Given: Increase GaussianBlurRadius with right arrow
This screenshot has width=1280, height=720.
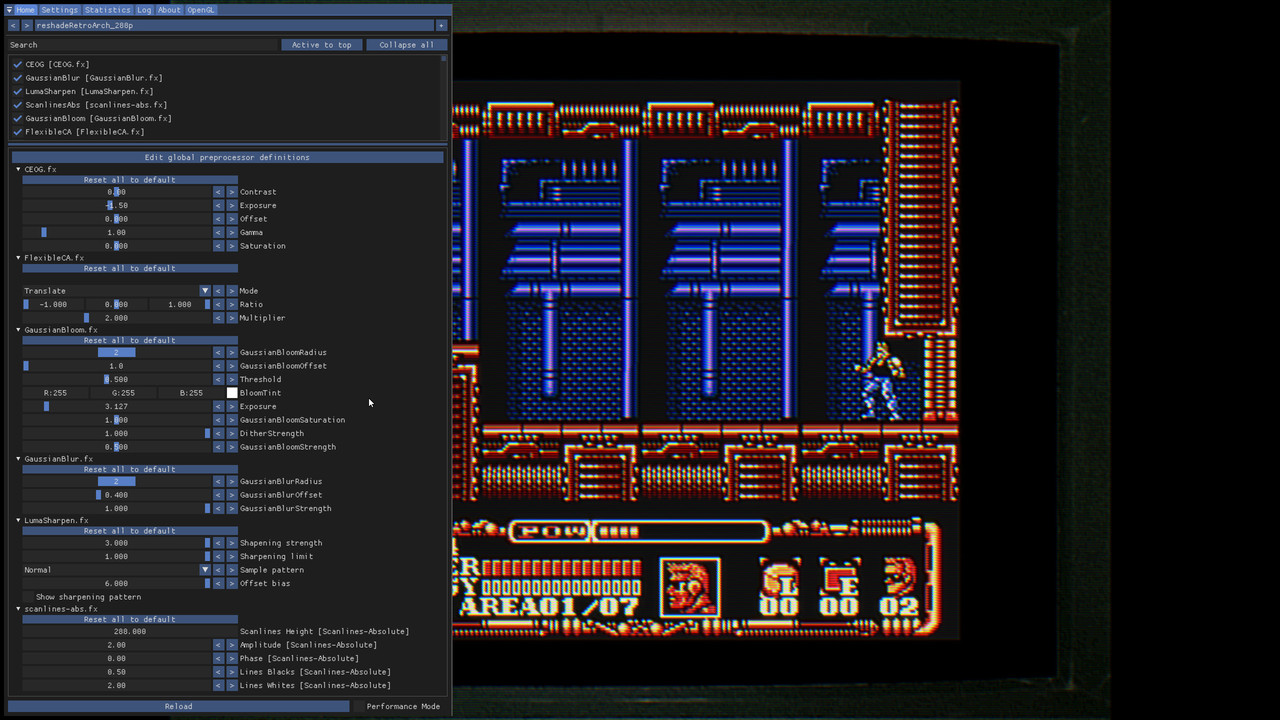Looking at the screenshot, I should [x=232, y=482].
